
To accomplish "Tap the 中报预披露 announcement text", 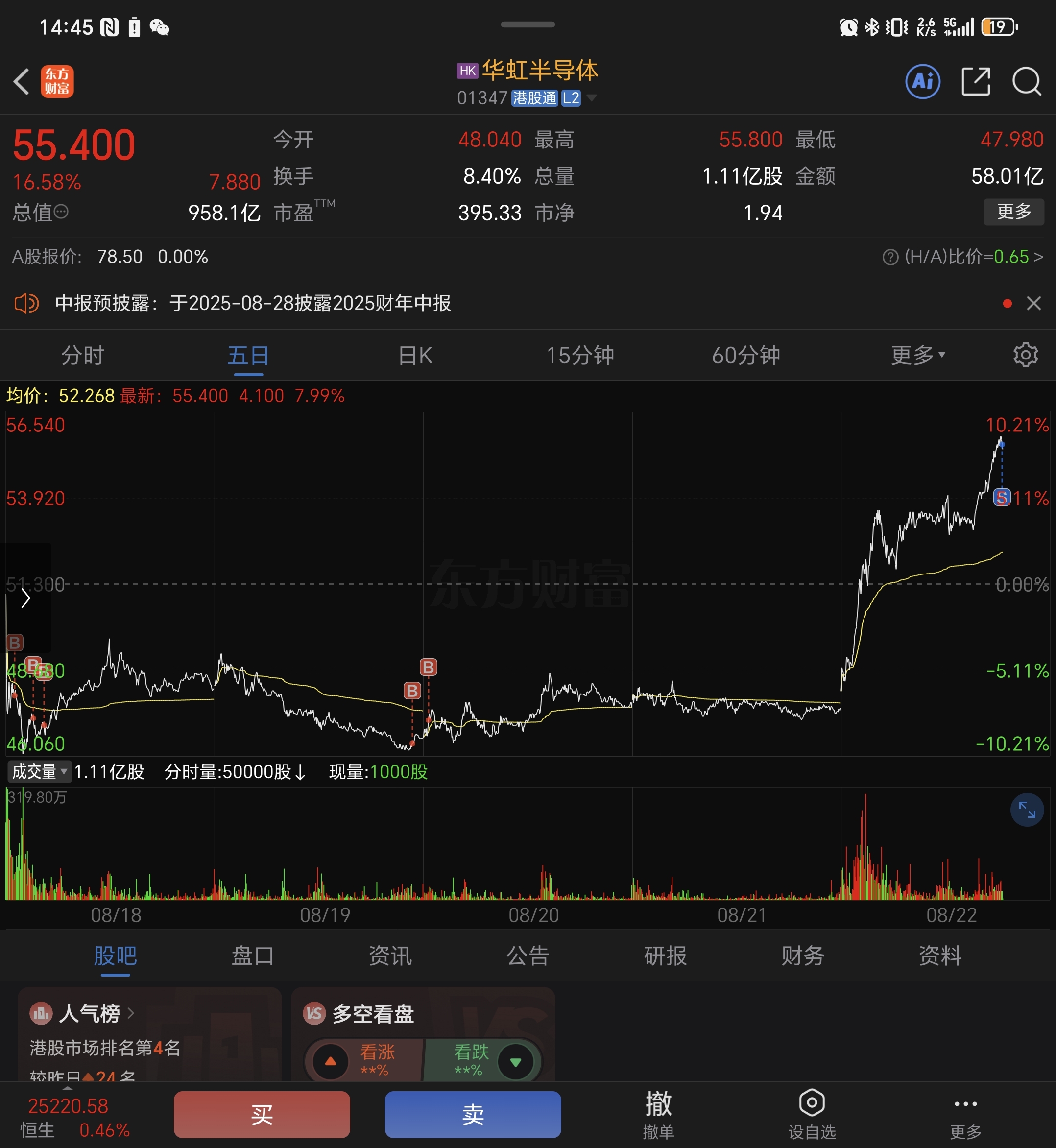I will point(253,303).
